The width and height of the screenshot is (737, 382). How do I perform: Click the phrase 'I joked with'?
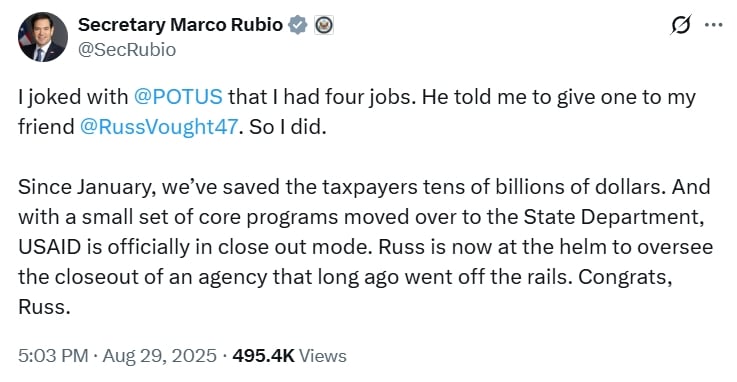(73, 97)
